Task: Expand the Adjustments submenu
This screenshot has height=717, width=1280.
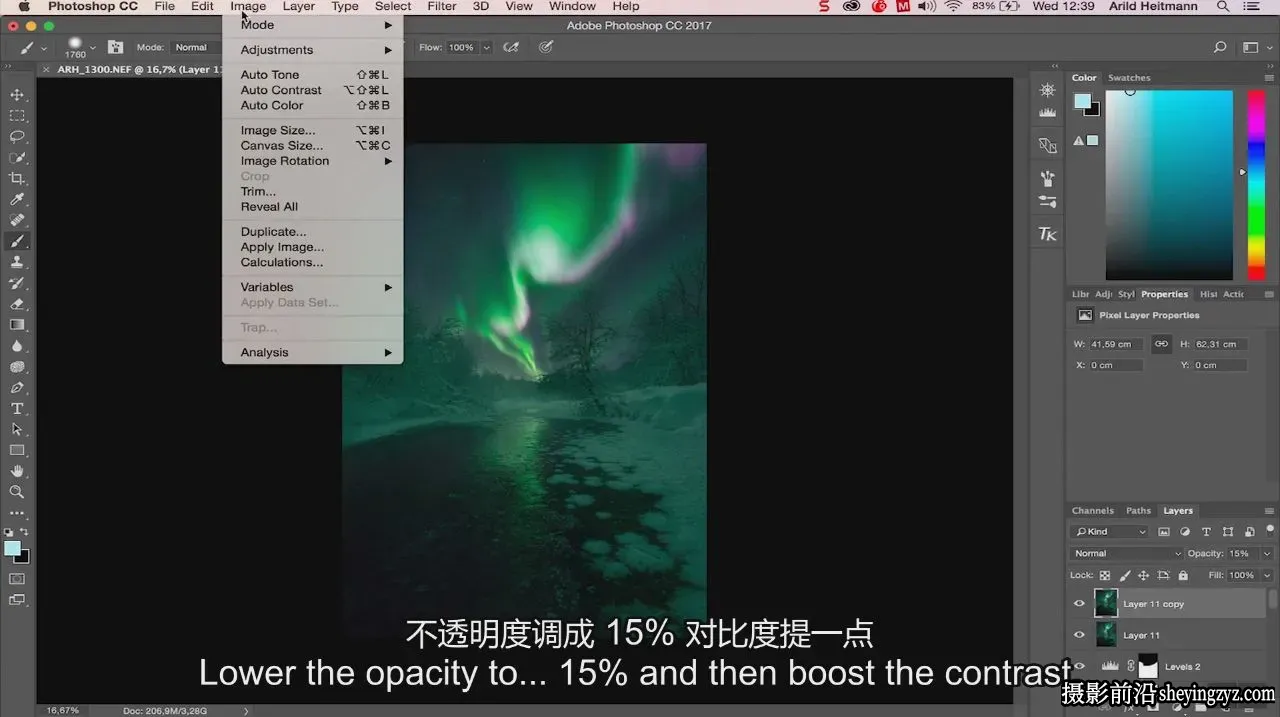Action: pyautogui.click(x=312, y=50)
